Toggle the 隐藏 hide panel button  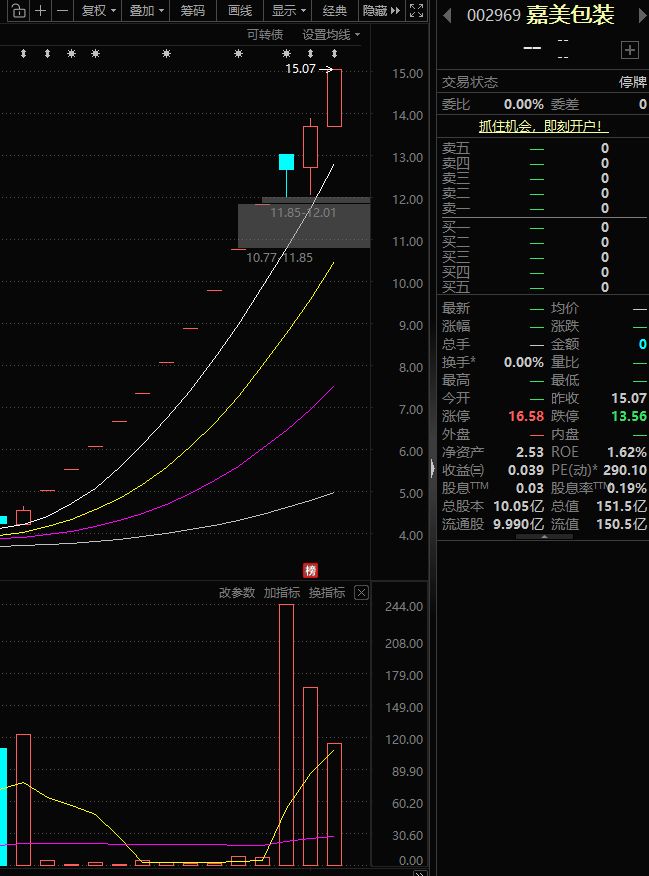(381, 11)
